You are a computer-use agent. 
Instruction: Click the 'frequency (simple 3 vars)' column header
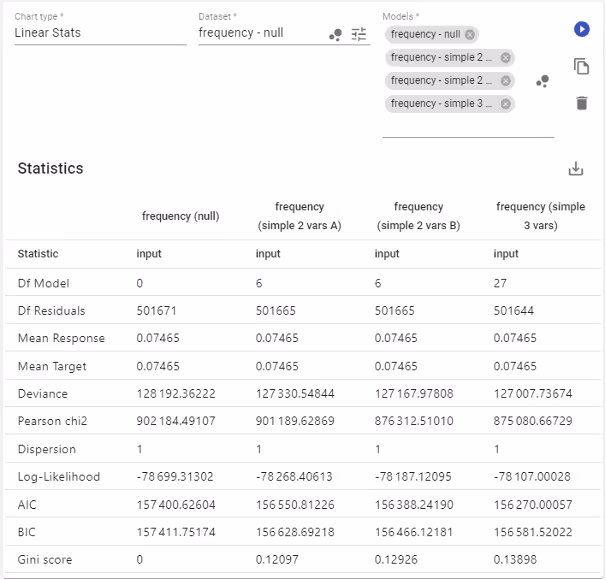[x=541, y=216]
